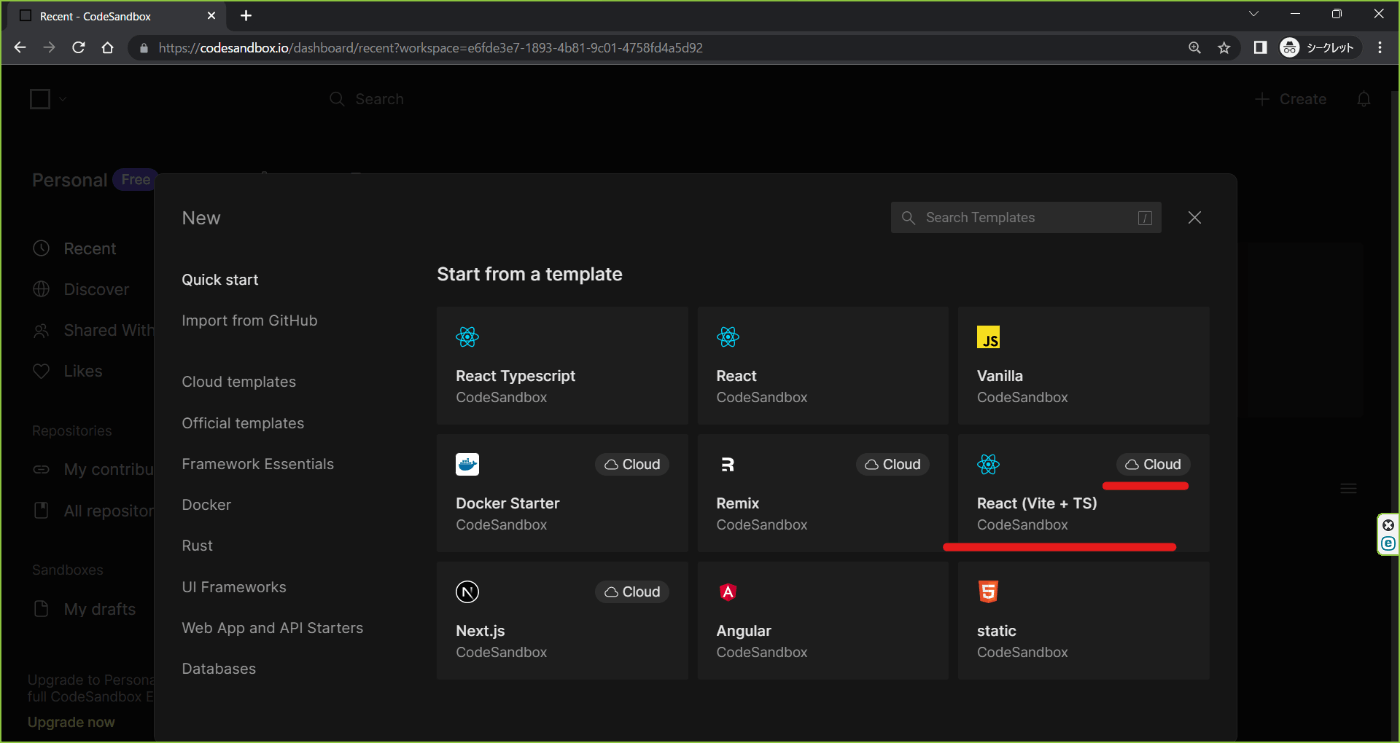1400x743 pixels.
Task: Open Likes in dashboard sidebar
Action: [83, 371]
